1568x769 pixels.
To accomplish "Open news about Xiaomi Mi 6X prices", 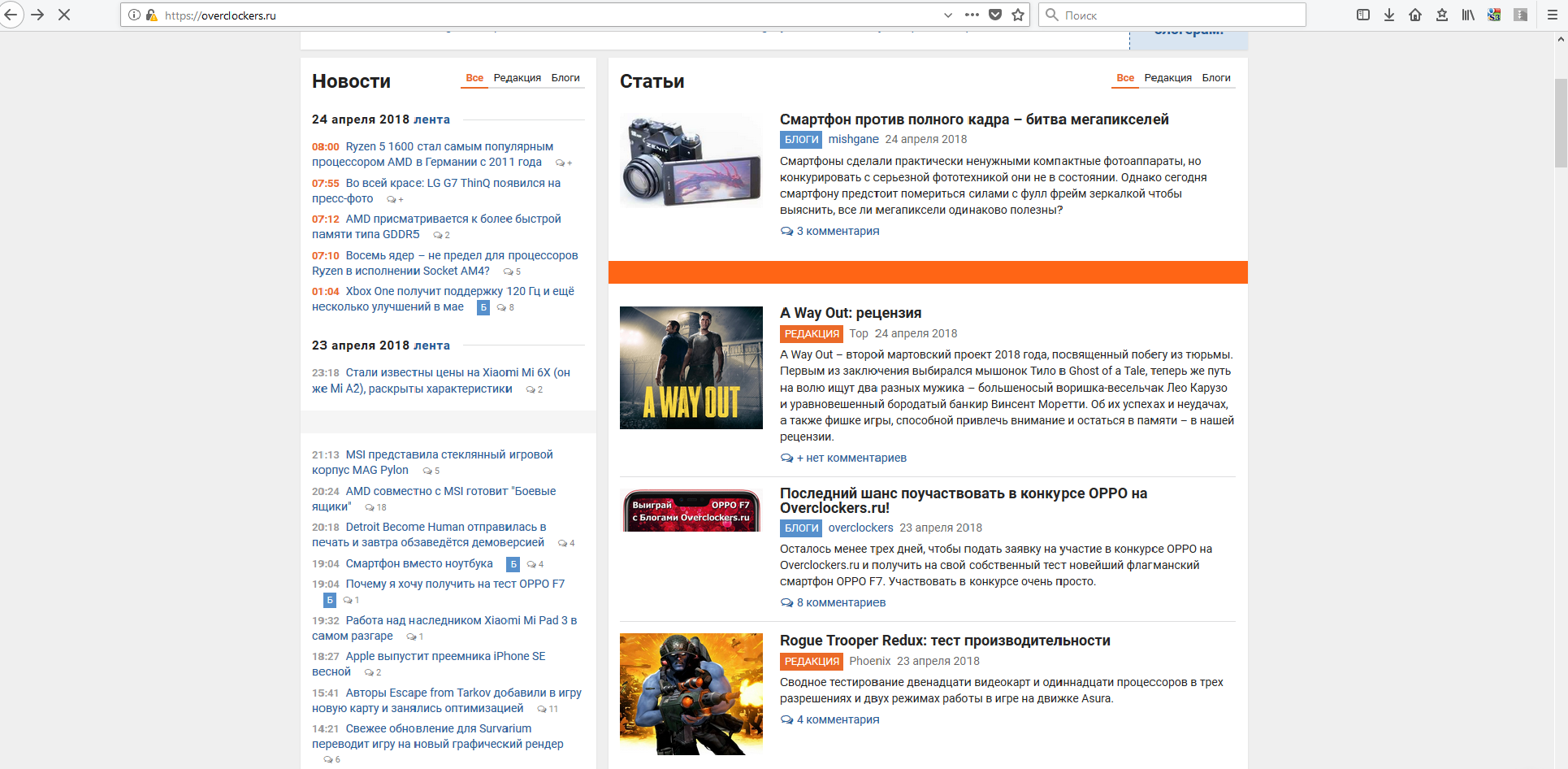I will tap(441, 380).
